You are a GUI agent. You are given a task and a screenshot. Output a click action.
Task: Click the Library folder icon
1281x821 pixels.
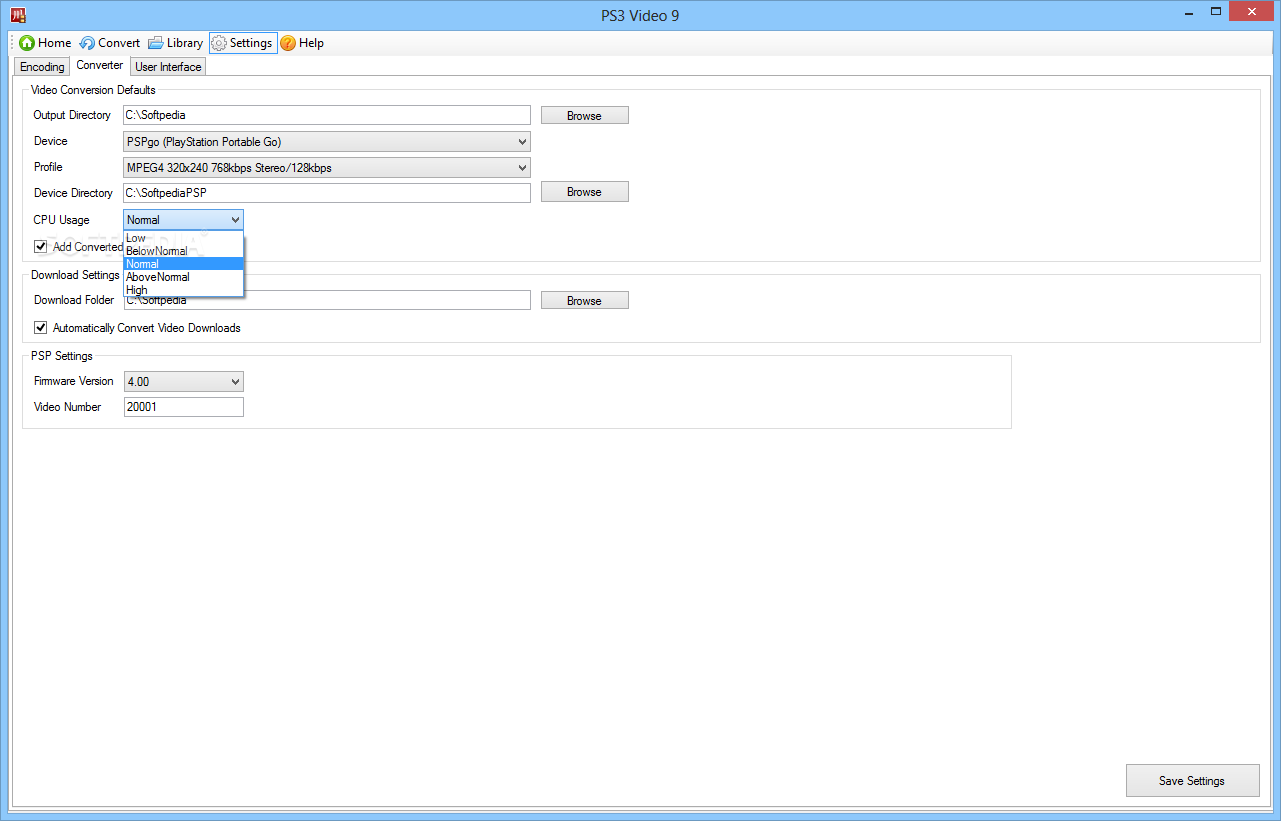[156, 43]
